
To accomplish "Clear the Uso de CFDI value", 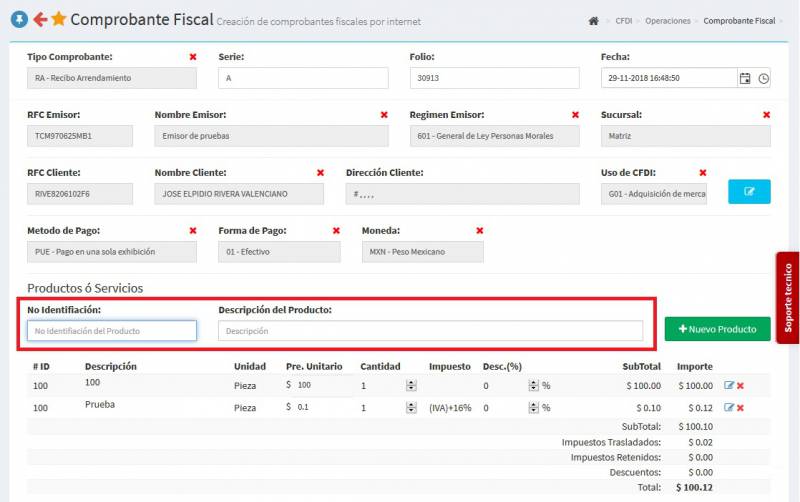I will 703,173.
